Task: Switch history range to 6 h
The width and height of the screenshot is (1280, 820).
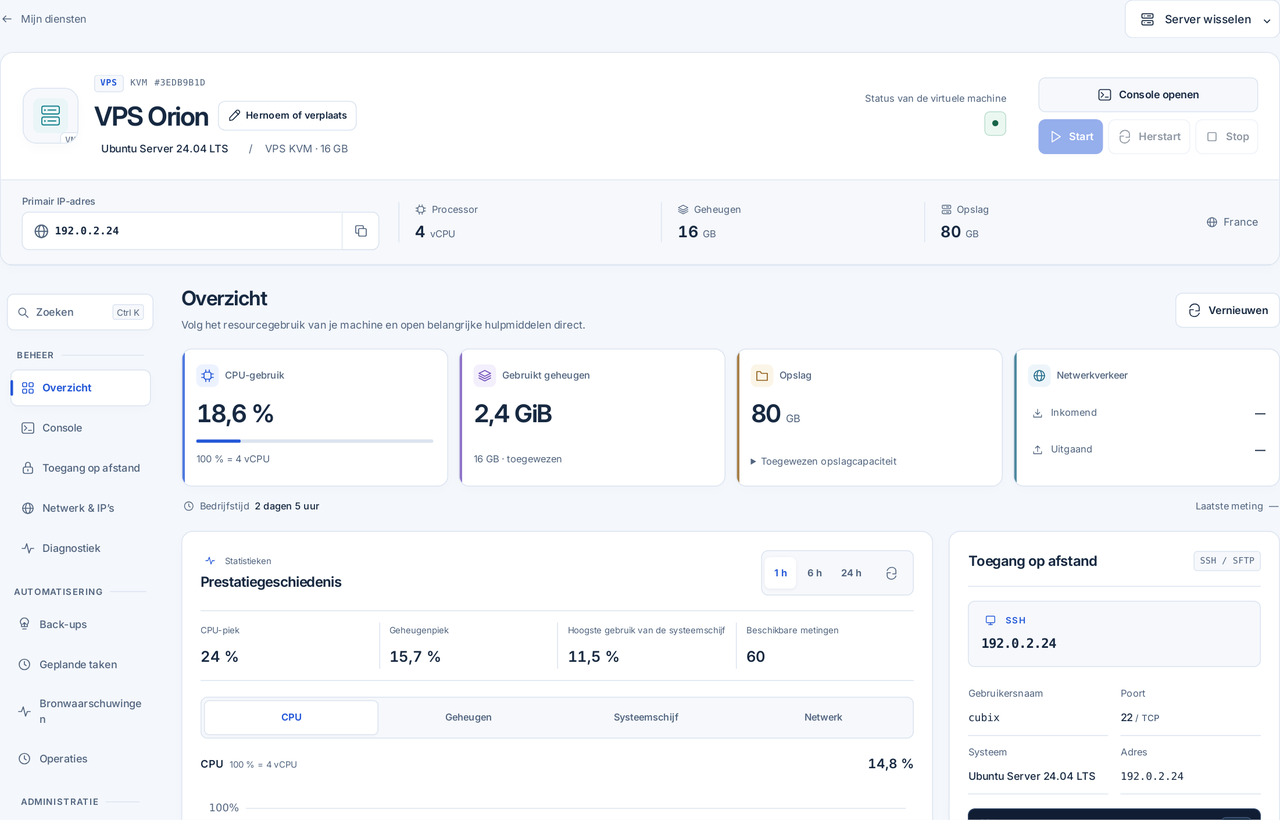Action: click(815, 573)
